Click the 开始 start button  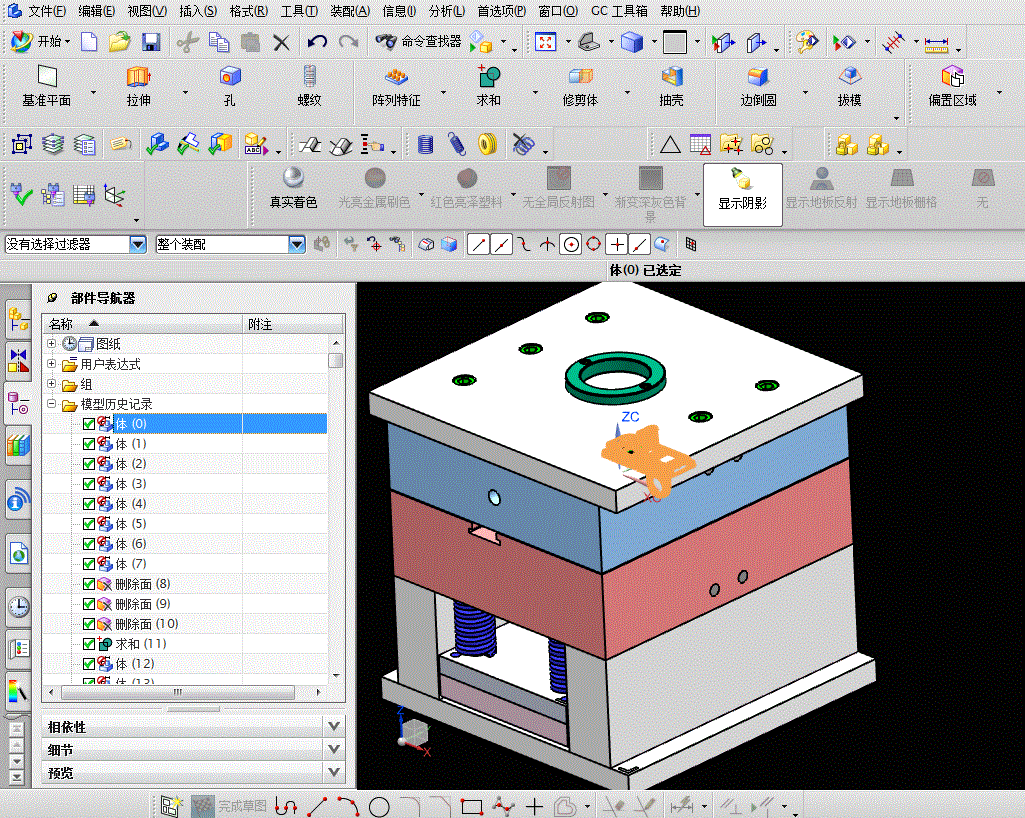click(x=41, y=42)
